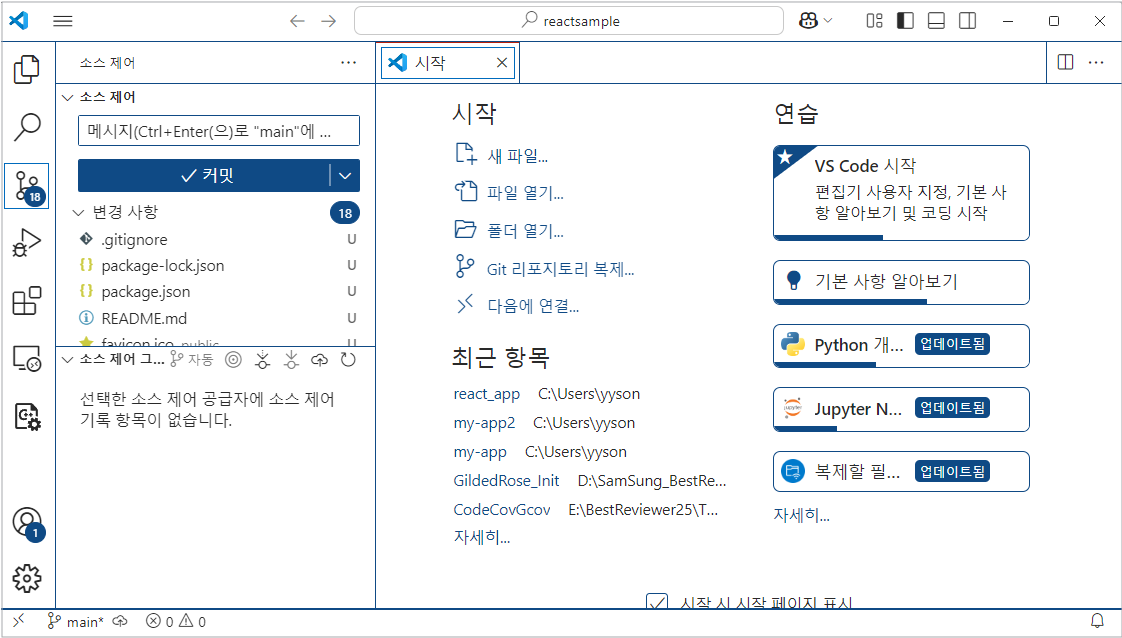Image resolution: width=1122 pixels, height=638 pixels.
Task: Open recent project react_app
Action: tap(487, 394)
